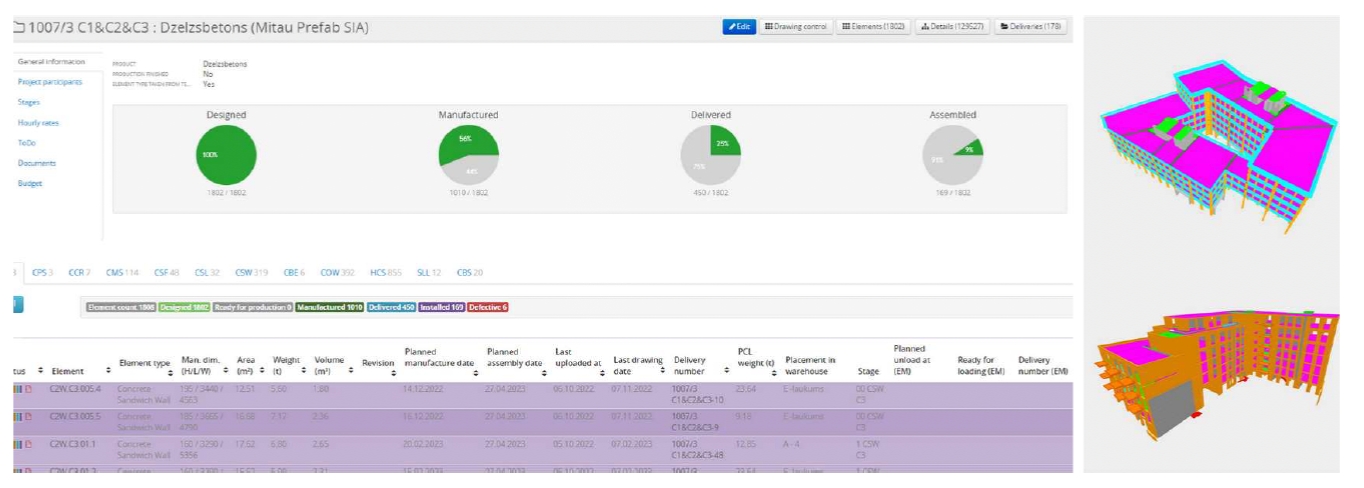This screenshot has width=1364, height=488.
Task: Filter by Ready for production 0 badge
Action: [x=252, y=307]
